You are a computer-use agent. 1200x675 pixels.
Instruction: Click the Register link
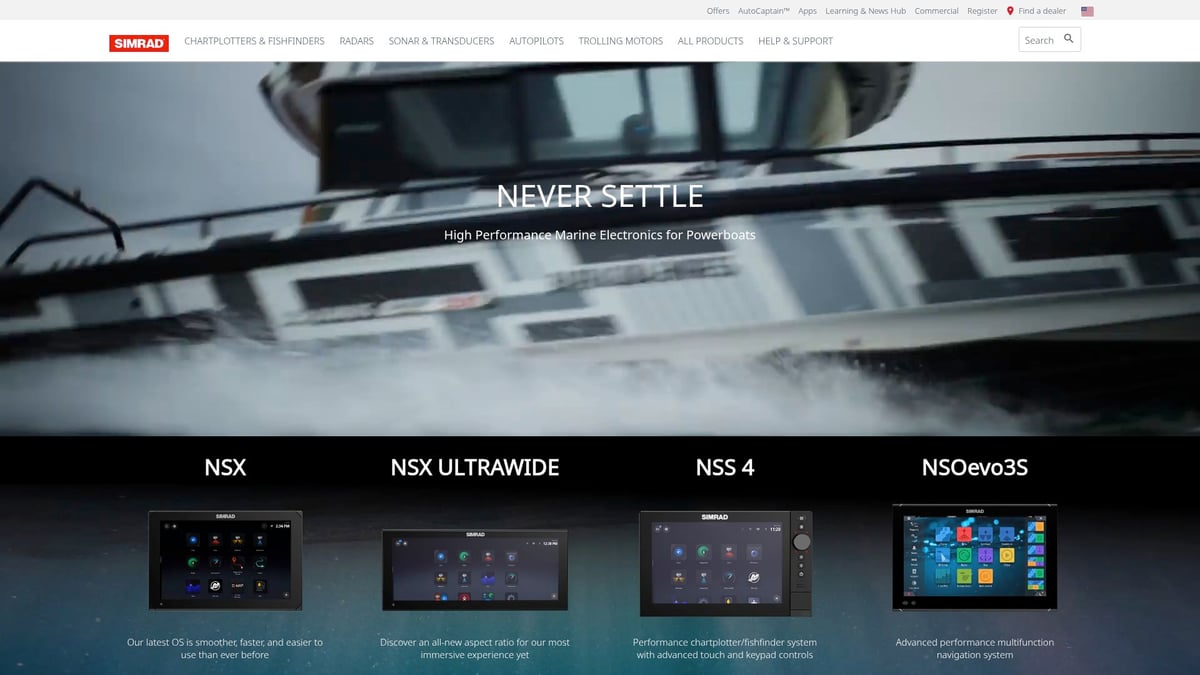point(982,11)
